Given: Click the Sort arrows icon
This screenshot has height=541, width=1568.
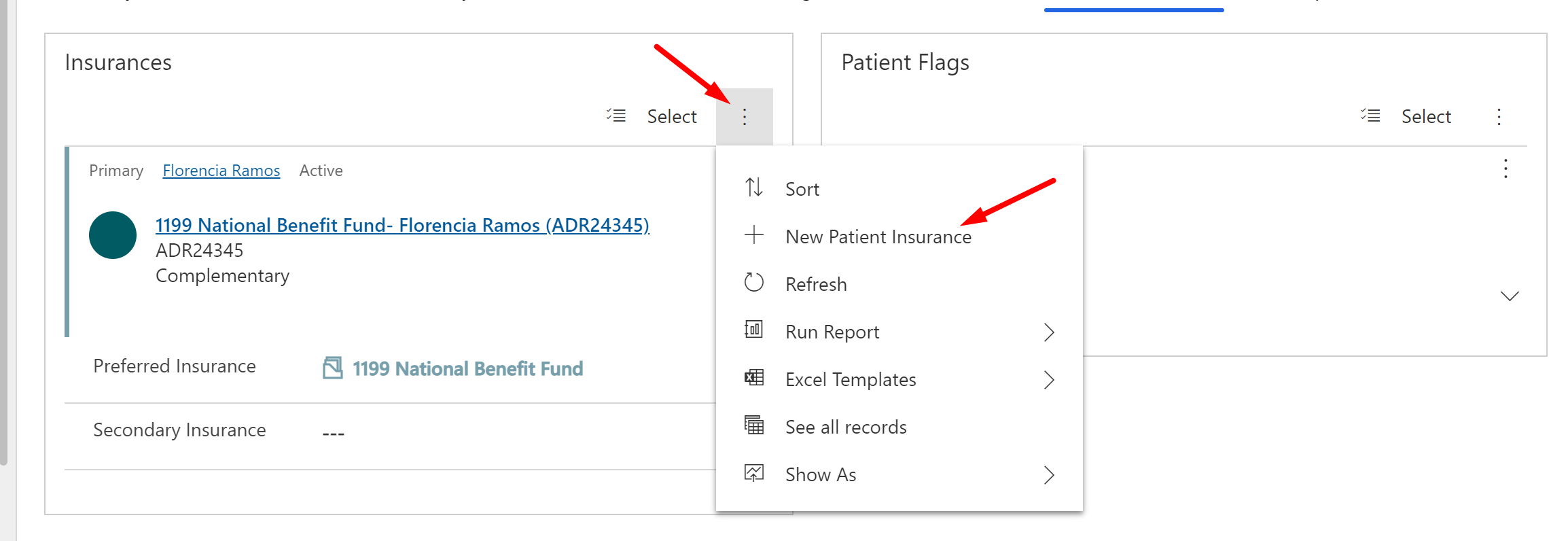Looking at the screenshot, I should click(x=754, y=187).
